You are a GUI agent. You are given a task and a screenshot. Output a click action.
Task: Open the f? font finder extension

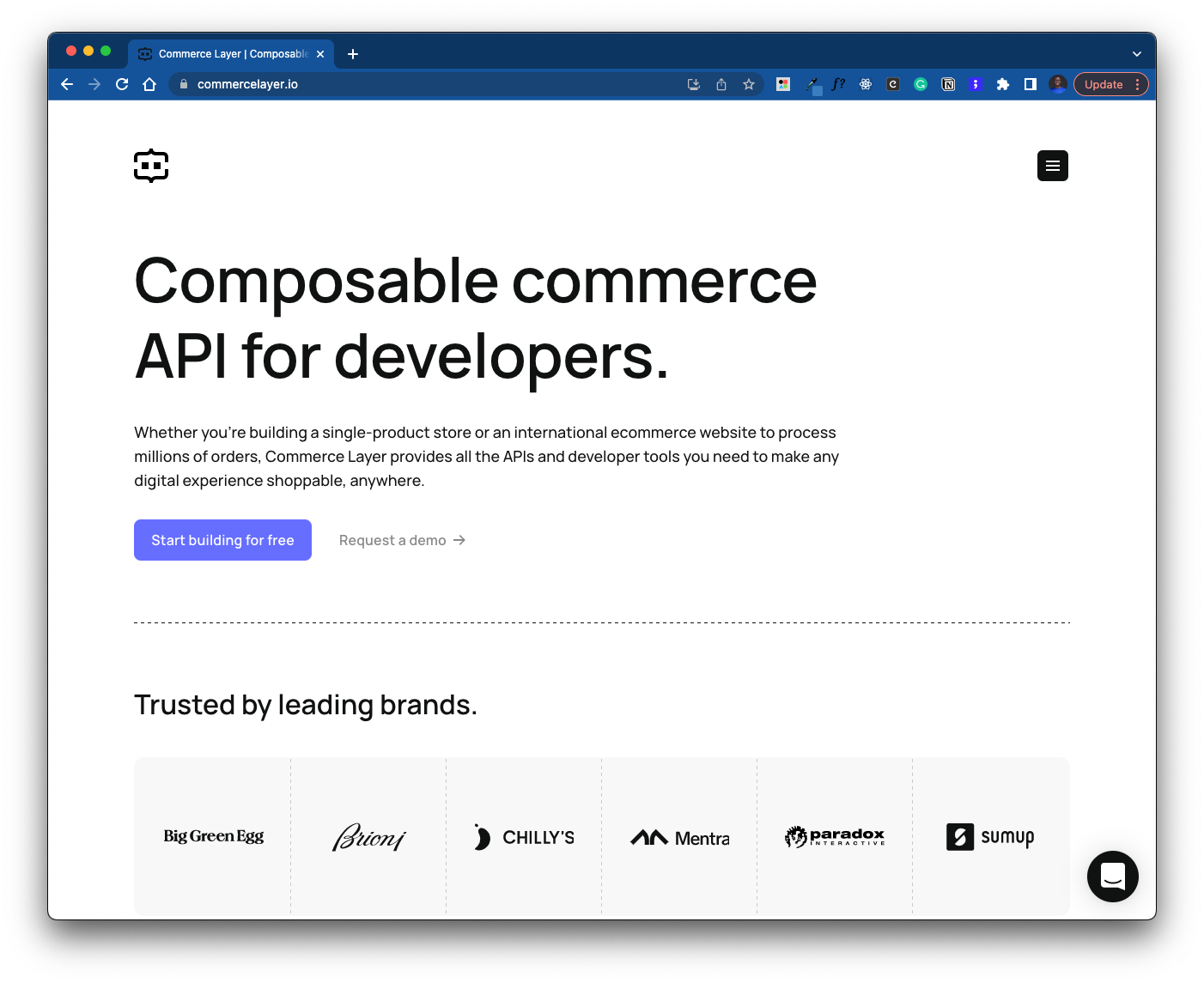point(838,84)
